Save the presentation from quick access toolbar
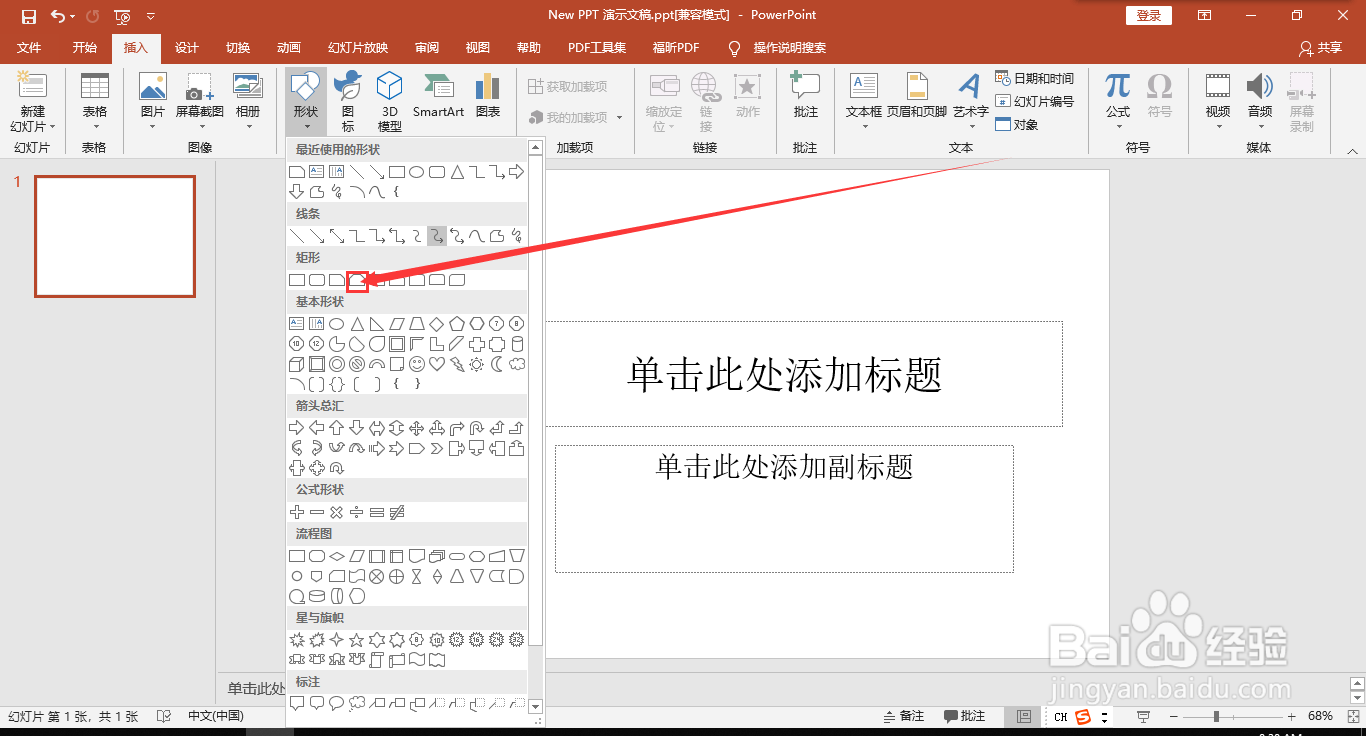The image size is (1366, 736). (28, 16)
